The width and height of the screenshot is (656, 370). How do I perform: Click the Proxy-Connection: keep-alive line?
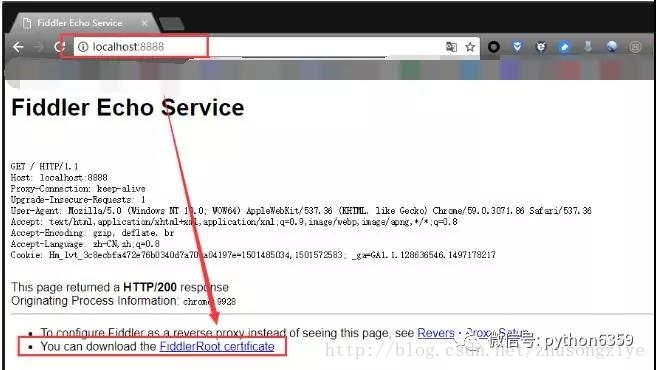click(x=78, y=189)
